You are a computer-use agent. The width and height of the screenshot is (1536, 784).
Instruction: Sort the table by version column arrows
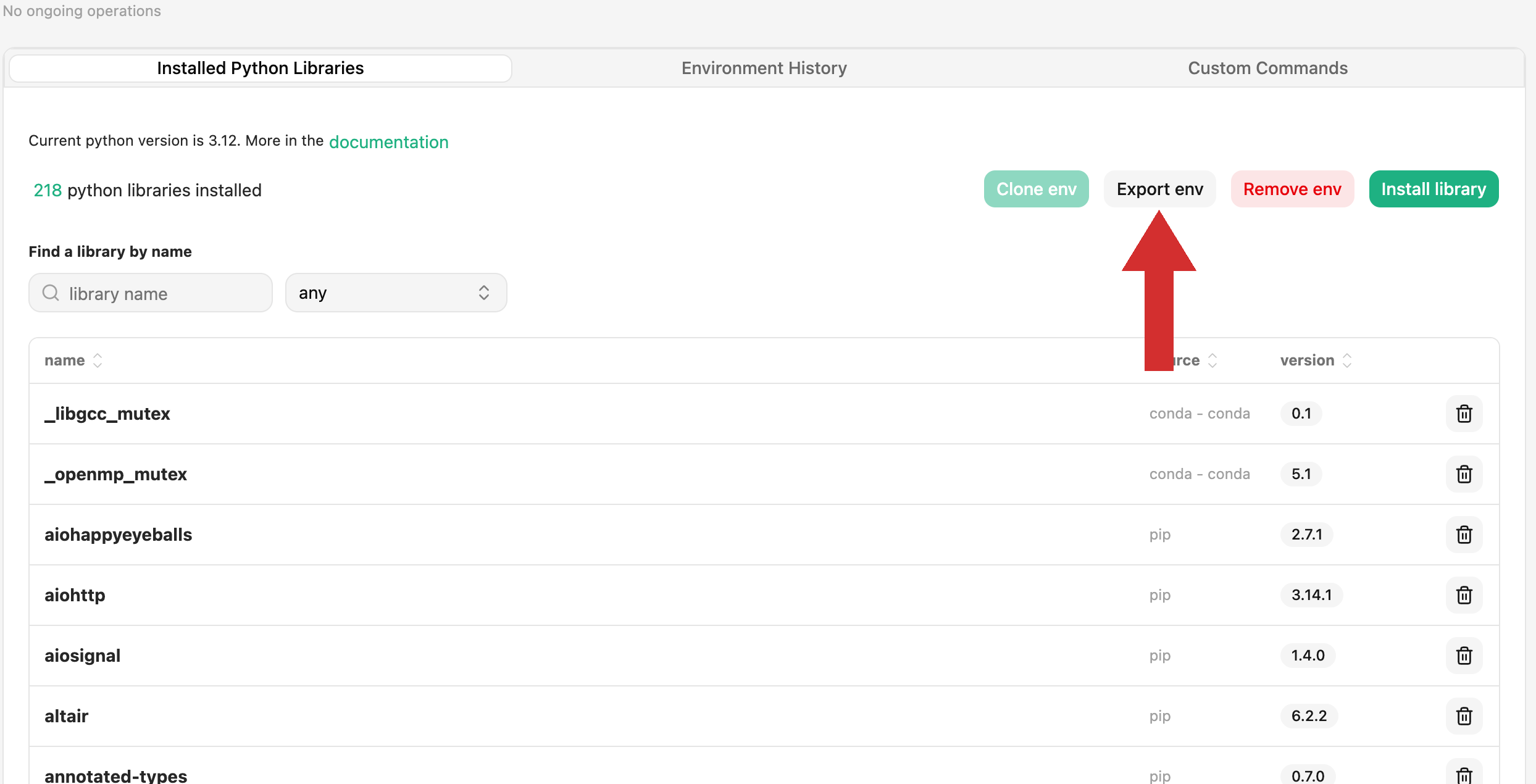[x=1347, y=361]
